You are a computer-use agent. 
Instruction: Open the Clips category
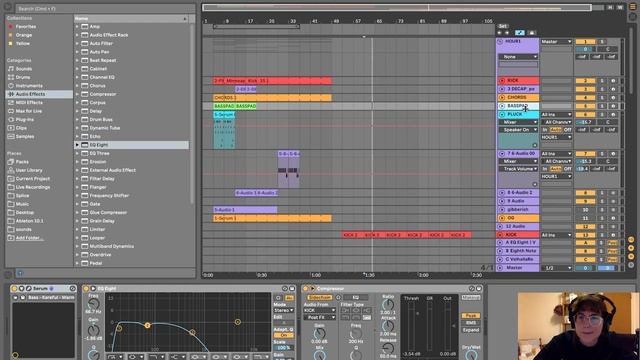[x=21, y=128]
